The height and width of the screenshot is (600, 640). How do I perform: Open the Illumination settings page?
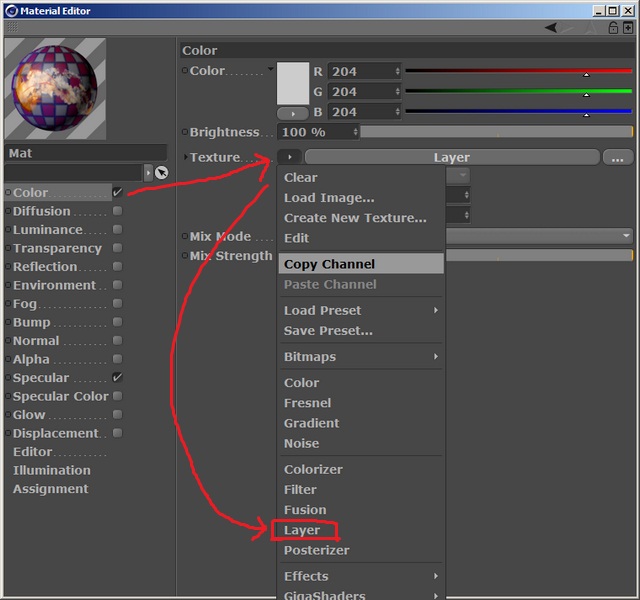point(52,470)
